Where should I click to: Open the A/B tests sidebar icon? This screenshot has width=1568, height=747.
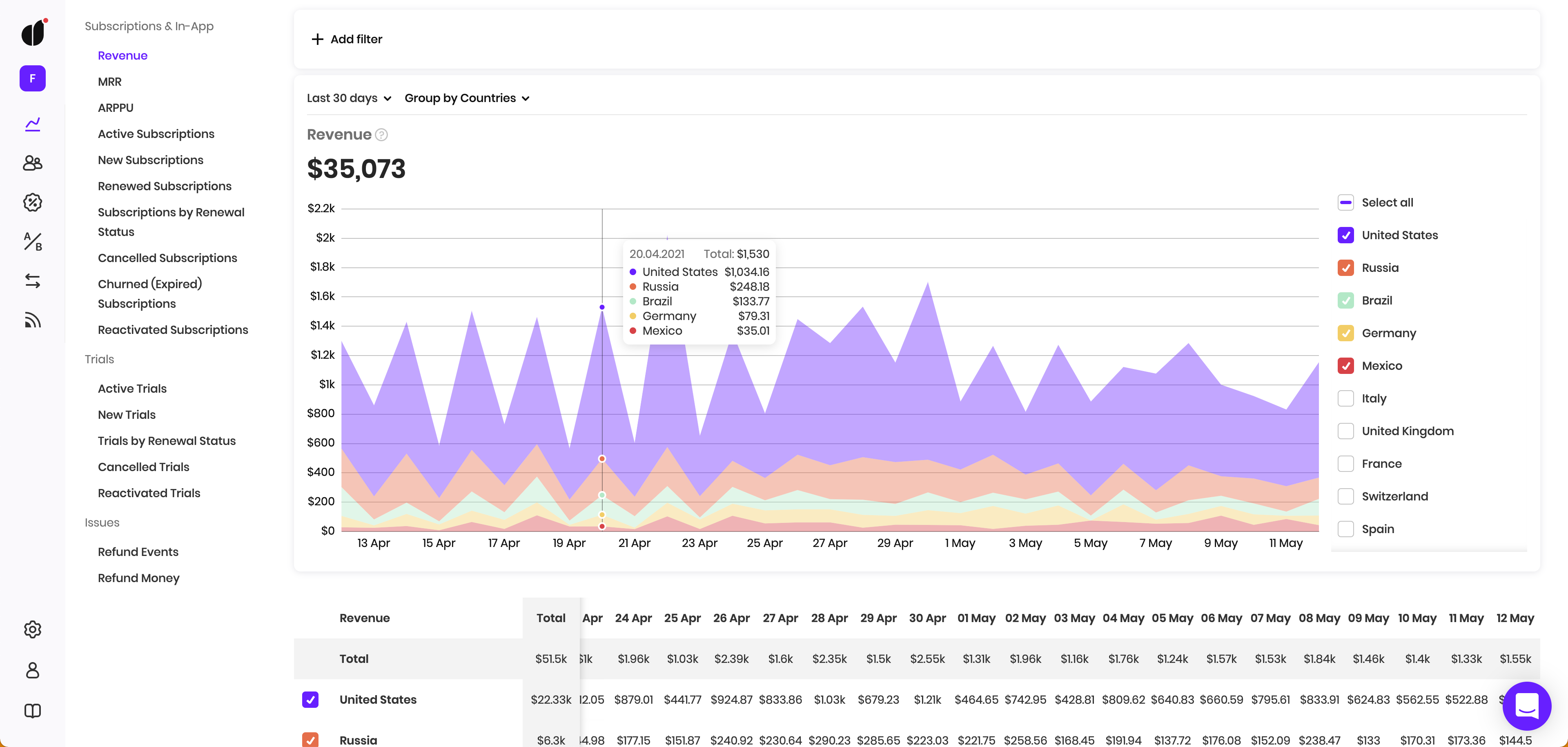(x=33, y=242)
